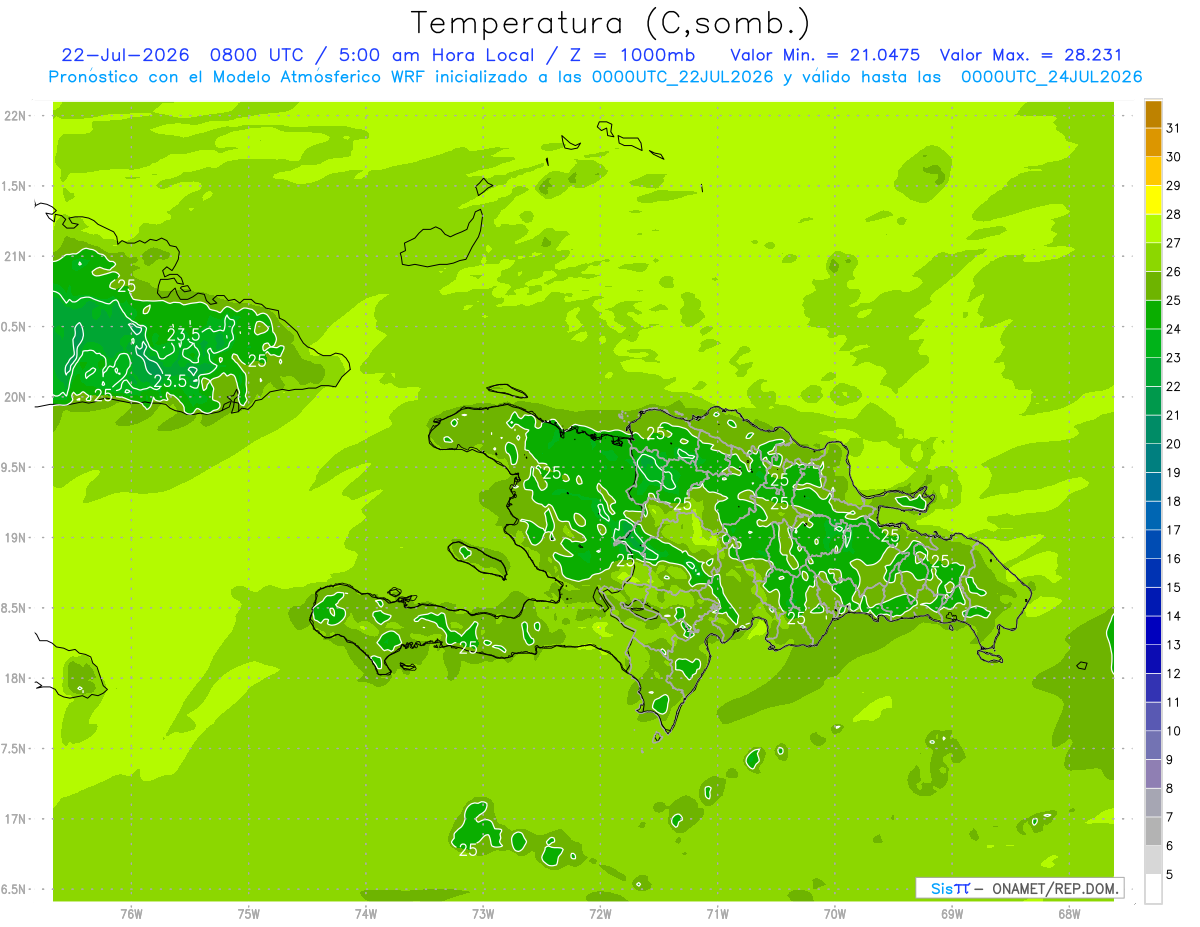Pick yellow legend swatch between 28 and 29

pyautogui.click(x=1153, y=199)
